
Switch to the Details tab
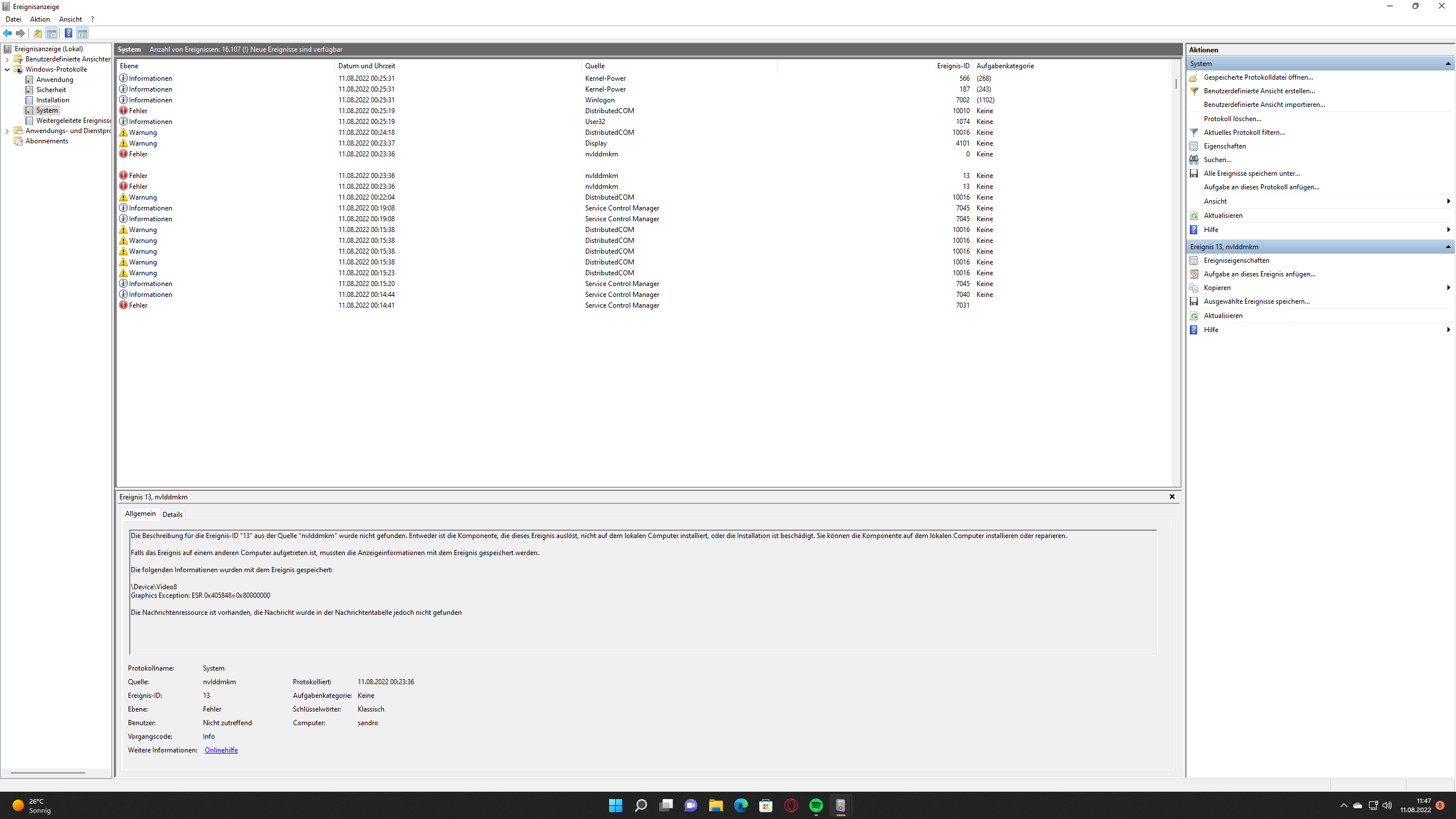point(172,514)
